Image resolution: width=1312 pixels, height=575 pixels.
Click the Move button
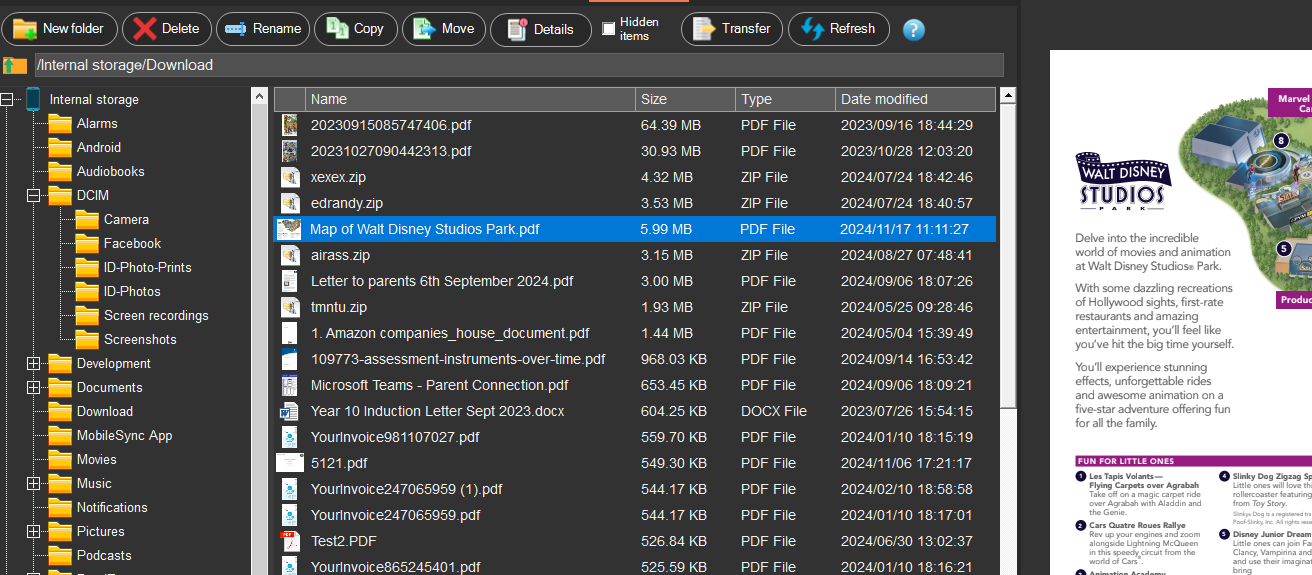point(444,29)
